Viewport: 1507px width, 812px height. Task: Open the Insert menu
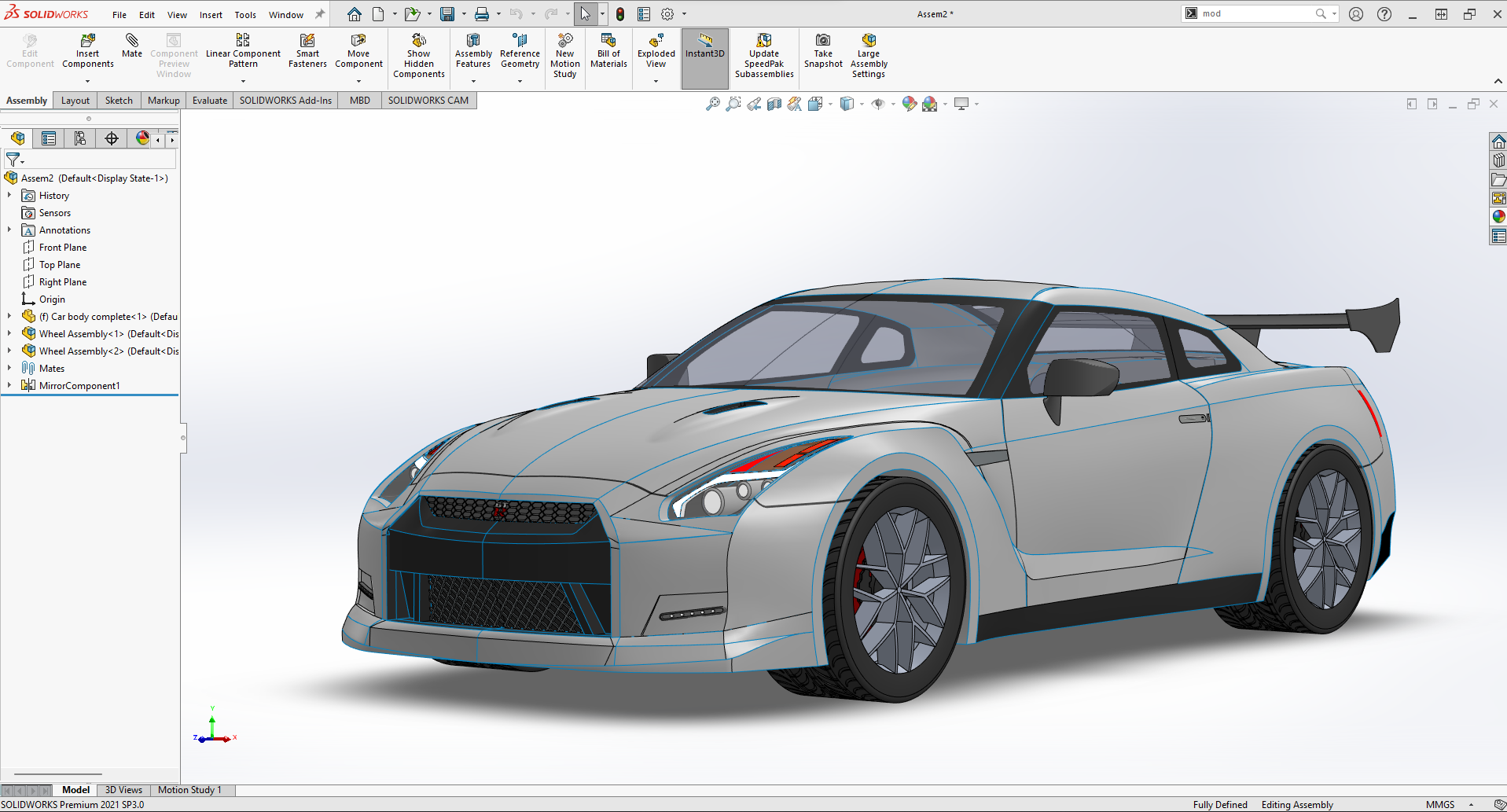[211, 15]
